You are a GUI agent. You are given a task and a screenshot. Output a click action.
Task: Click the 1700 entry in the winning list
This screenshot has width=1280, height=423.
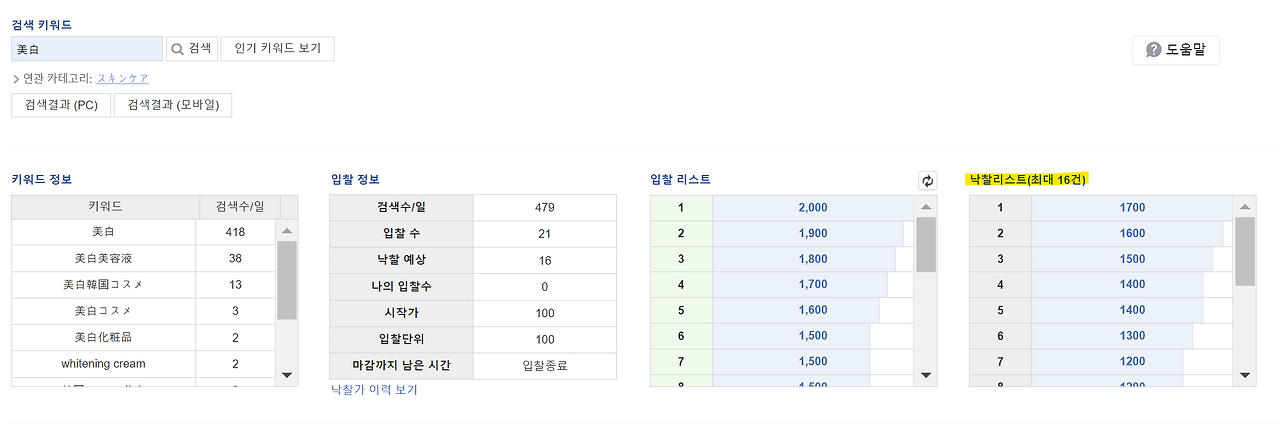[1133, 208]
